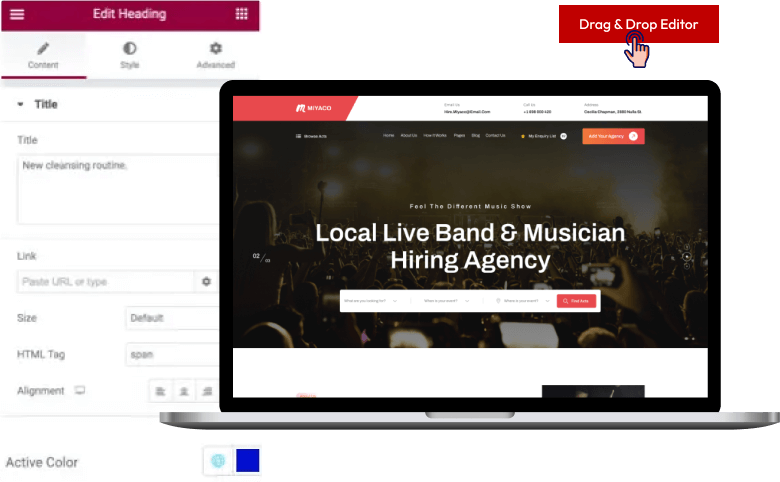Image resolution: width=780 pixels, height=482 pixels.
Task: Open the blue Active Color swatch
Action: click(246, 461)
